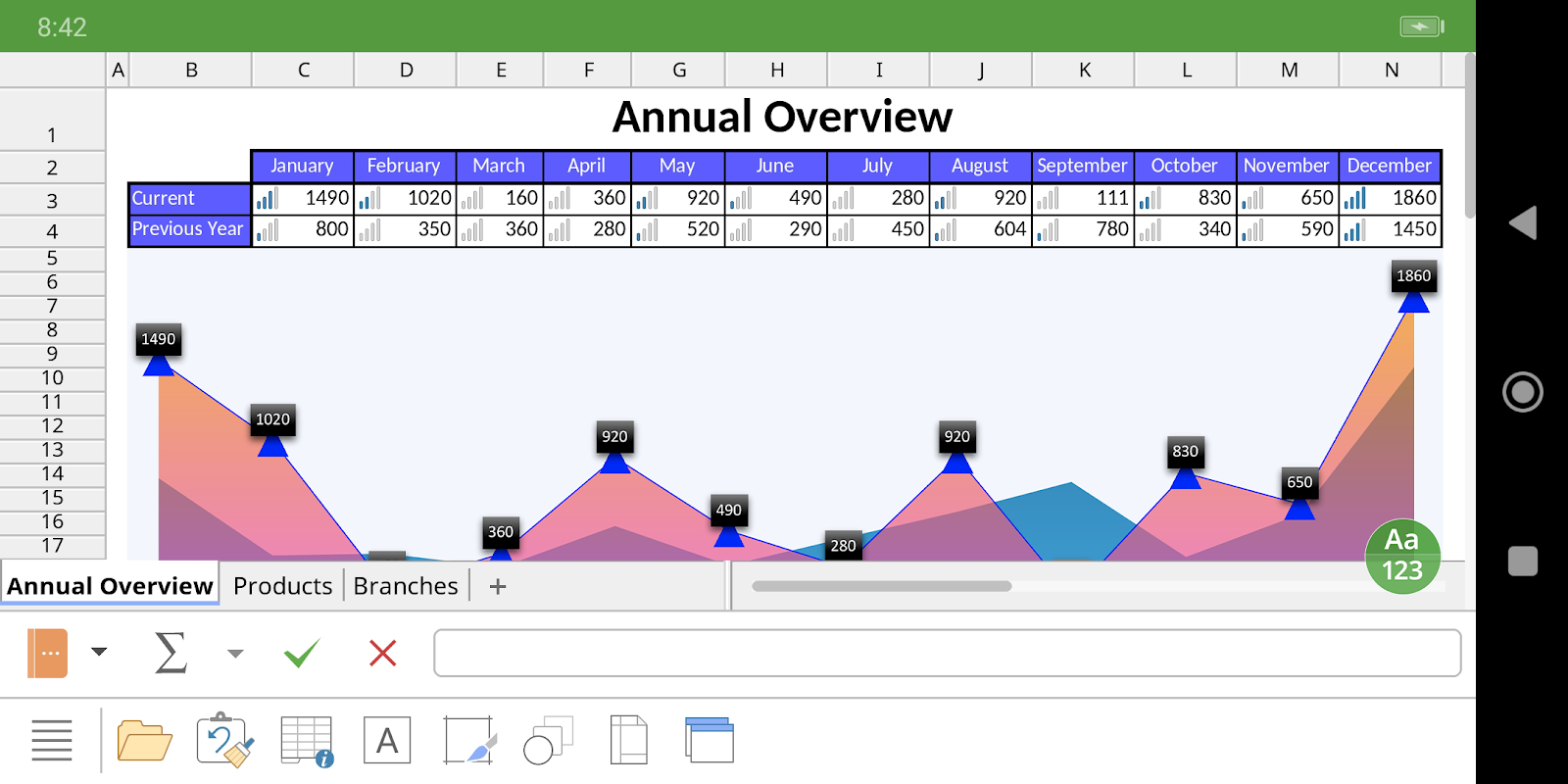Click the Sigma sum function icon
The width and height of the screenshot is (1568, 784).
(x=171, y=653)
